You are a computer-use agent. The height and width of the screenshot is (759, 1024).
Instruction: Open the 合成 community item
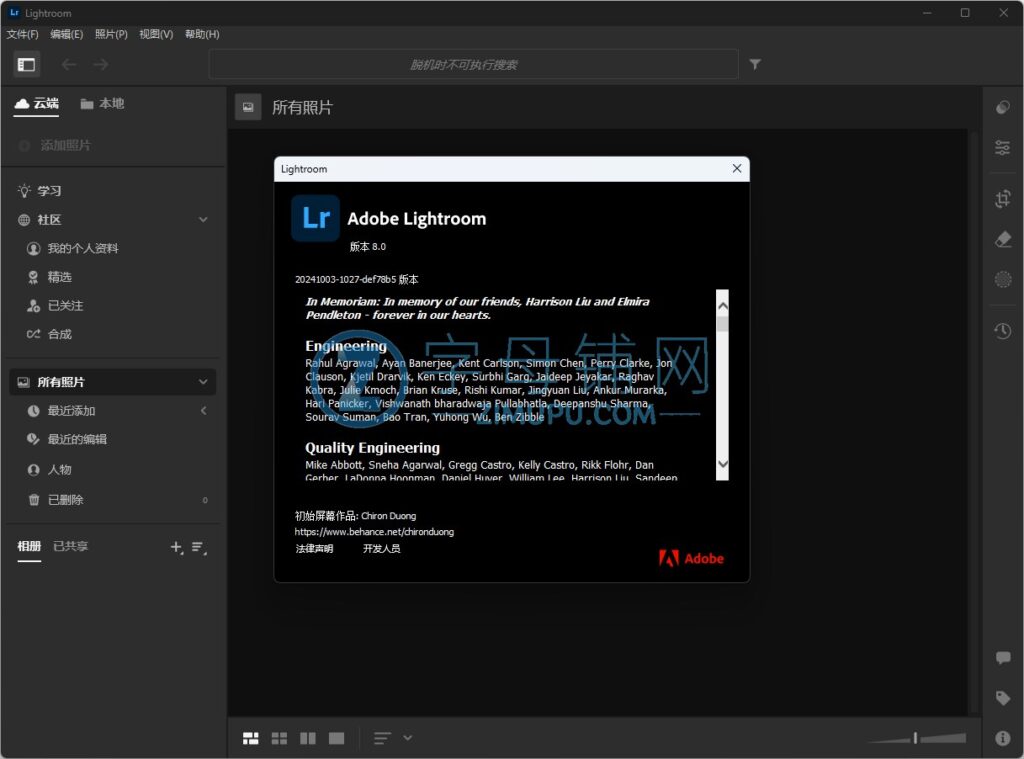click(49, 334)
